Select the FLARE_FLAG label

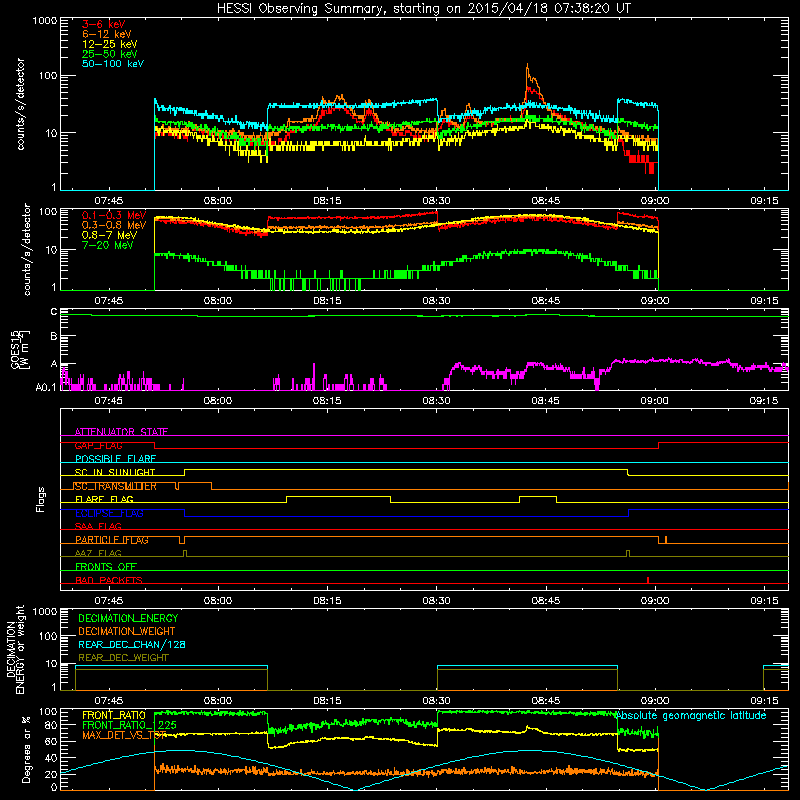tap(104, 499)
